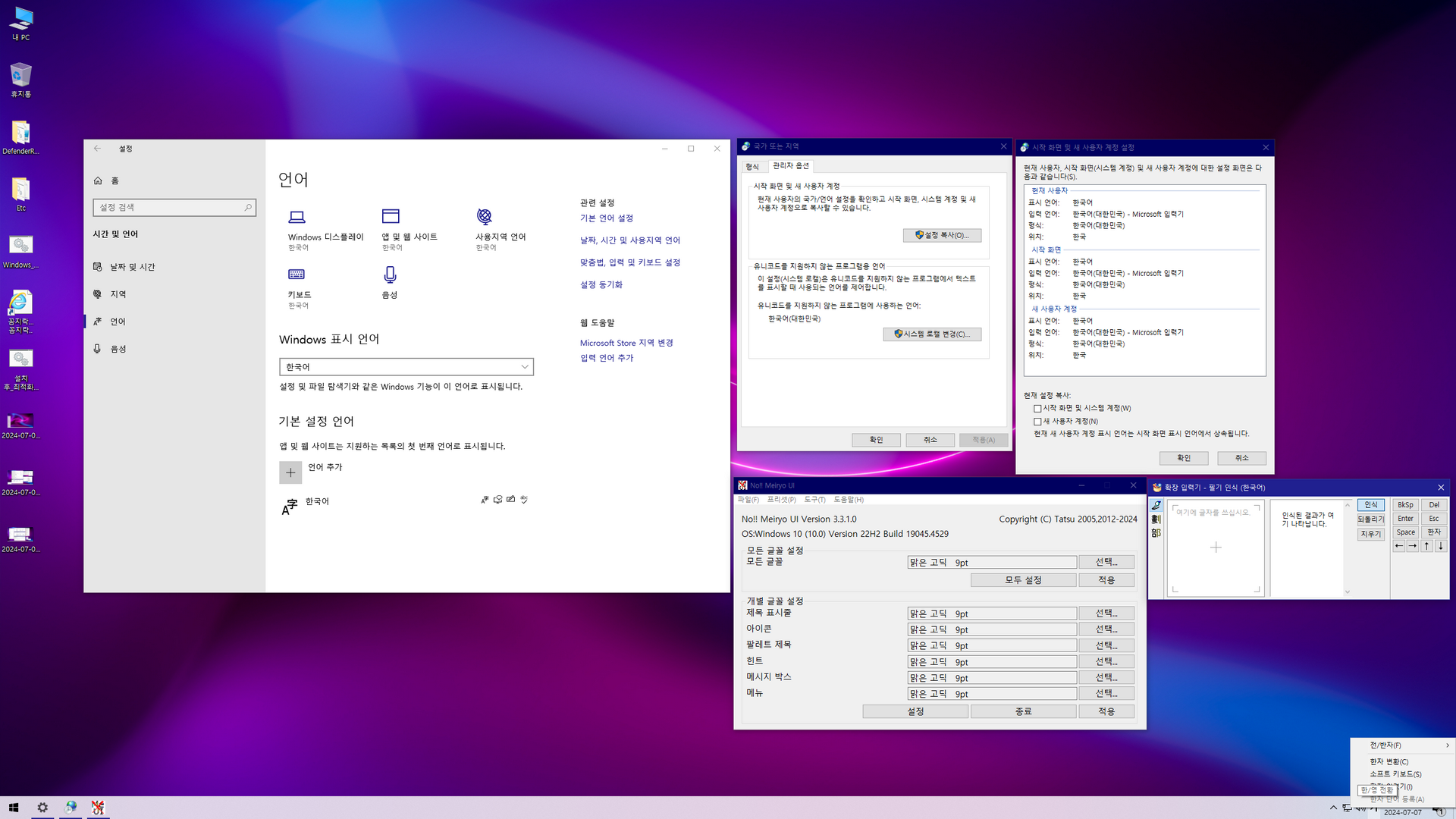Expand the 전/반자 submenu arrow

pyautogui.click(x=1447, y=745)
